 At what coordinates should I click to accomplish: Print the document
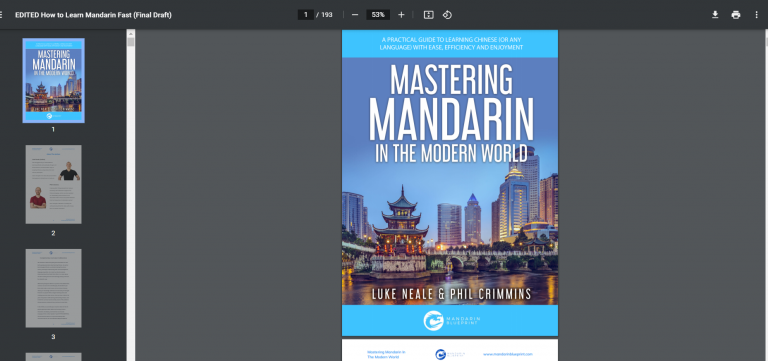[736, 15]
